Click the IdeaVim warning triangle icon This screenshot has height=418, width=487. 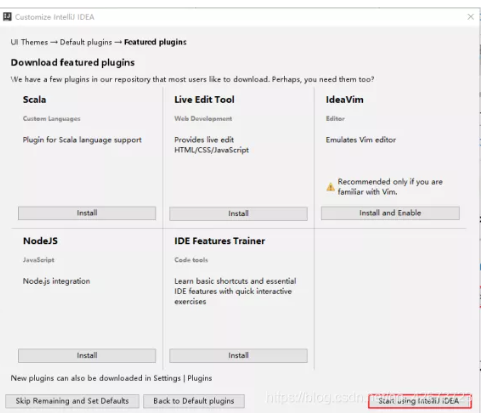330,187
